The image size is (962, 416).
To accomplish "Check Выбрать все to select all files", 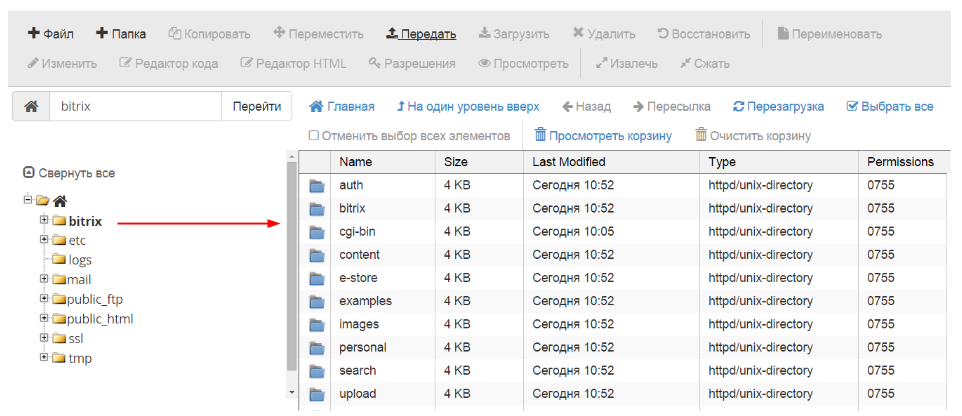I will tap(852, 106).
